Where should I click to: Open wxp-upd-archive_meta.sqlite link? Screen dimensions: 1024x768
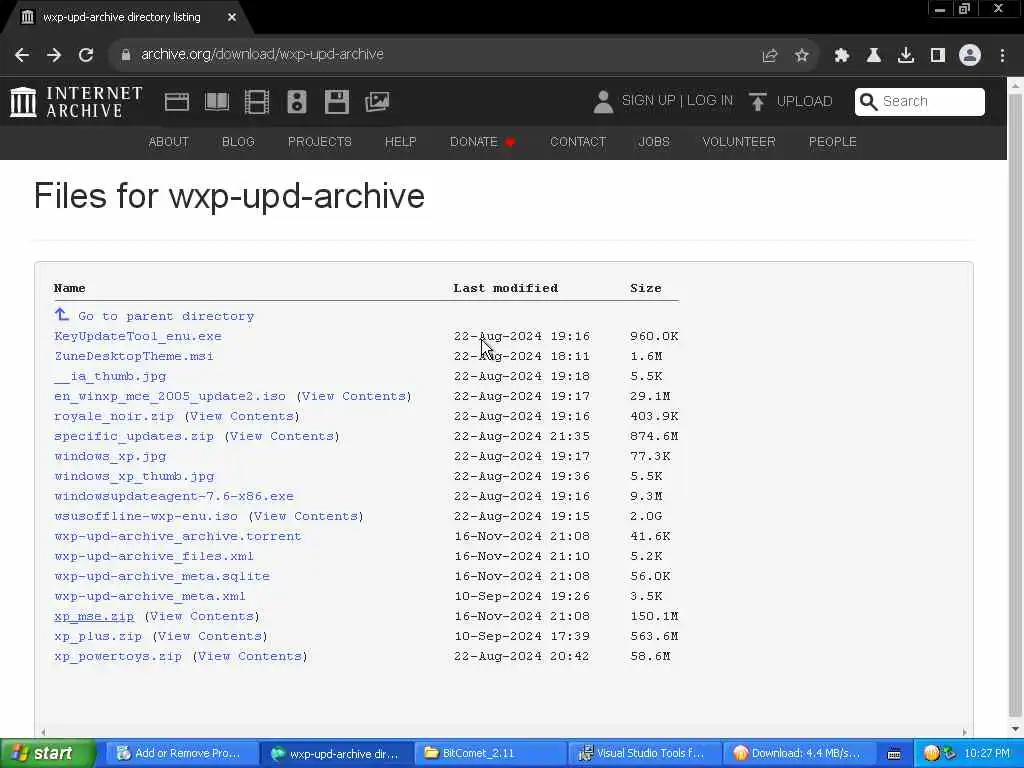pos(162,576)
